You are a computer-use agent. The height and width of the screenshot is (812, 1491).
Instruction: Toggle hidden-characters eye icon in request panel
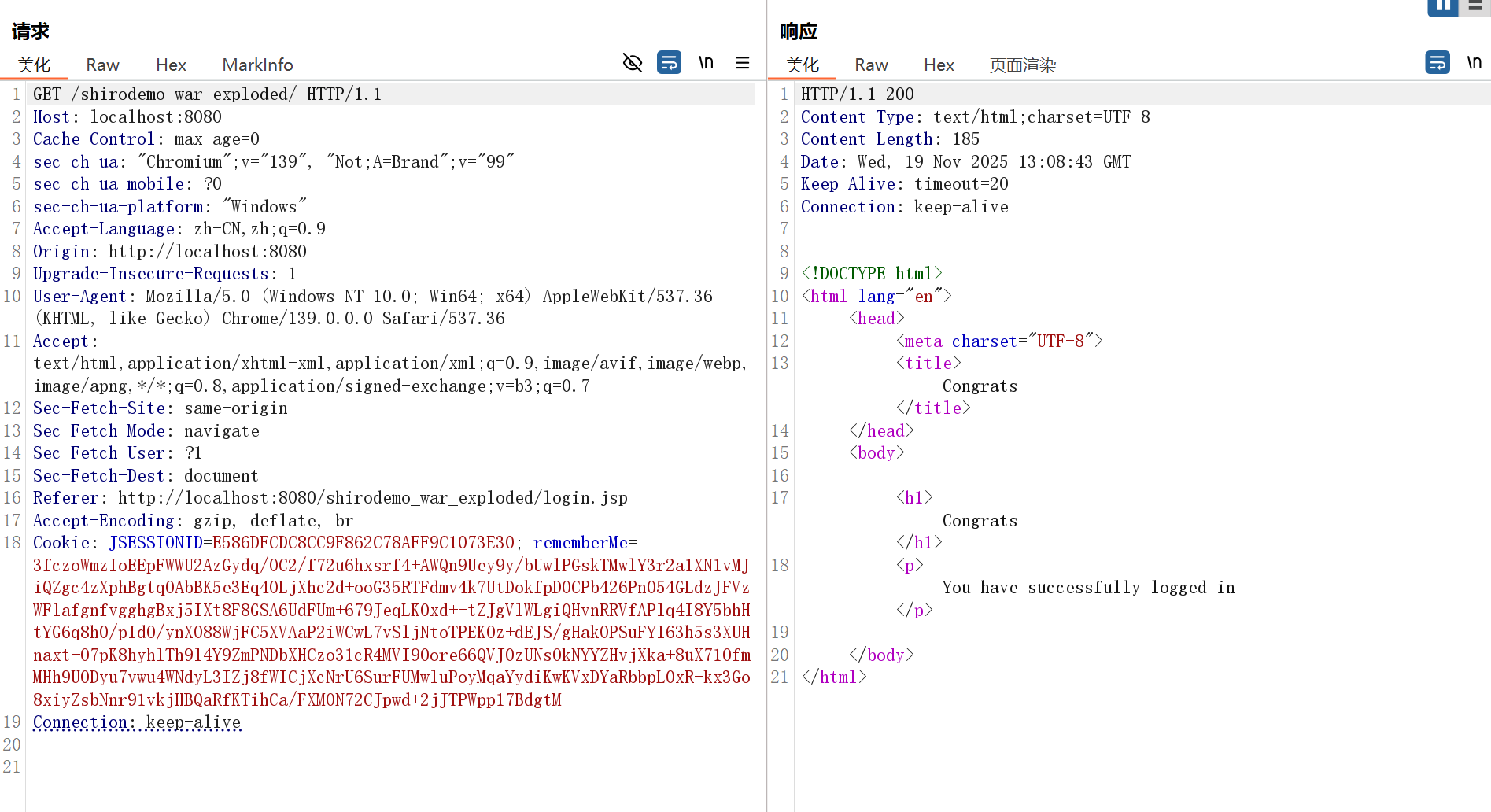633,62
